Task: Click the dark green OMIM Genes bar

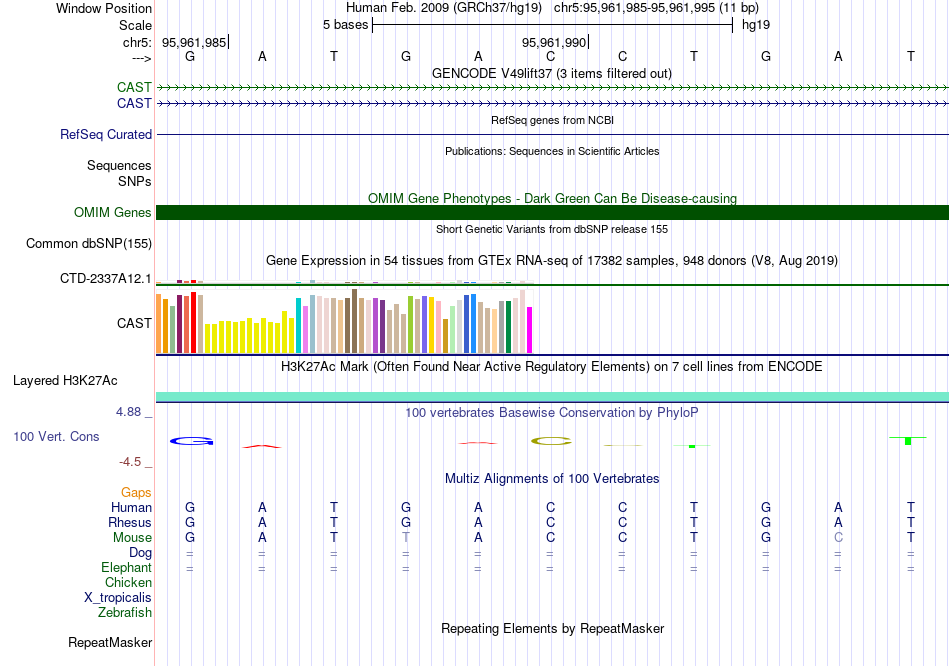Action: (552, 212)
